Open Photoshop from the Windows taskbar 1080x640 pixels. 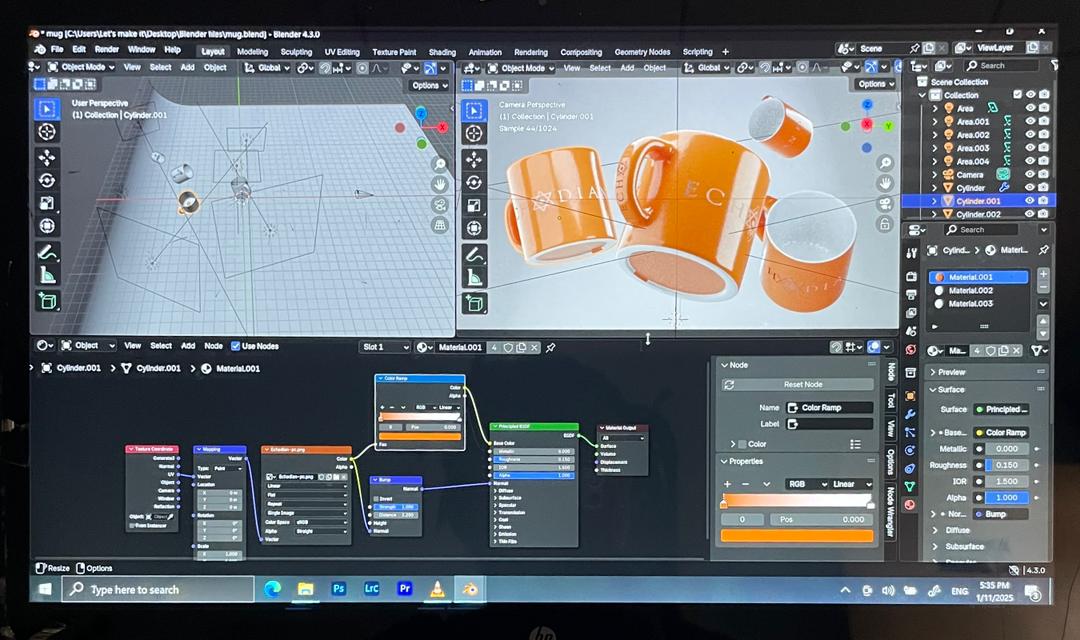(x=338, y=589)
